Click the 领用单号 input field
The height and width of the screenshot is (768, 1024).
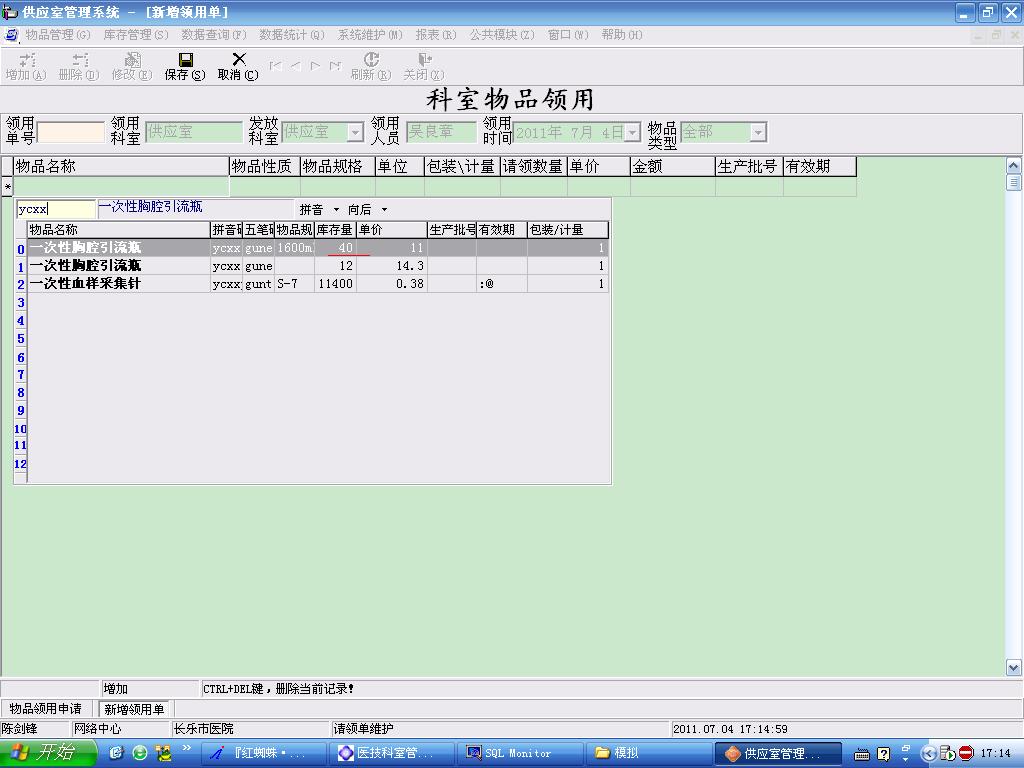pyautogui.click(x=71, y=132)
